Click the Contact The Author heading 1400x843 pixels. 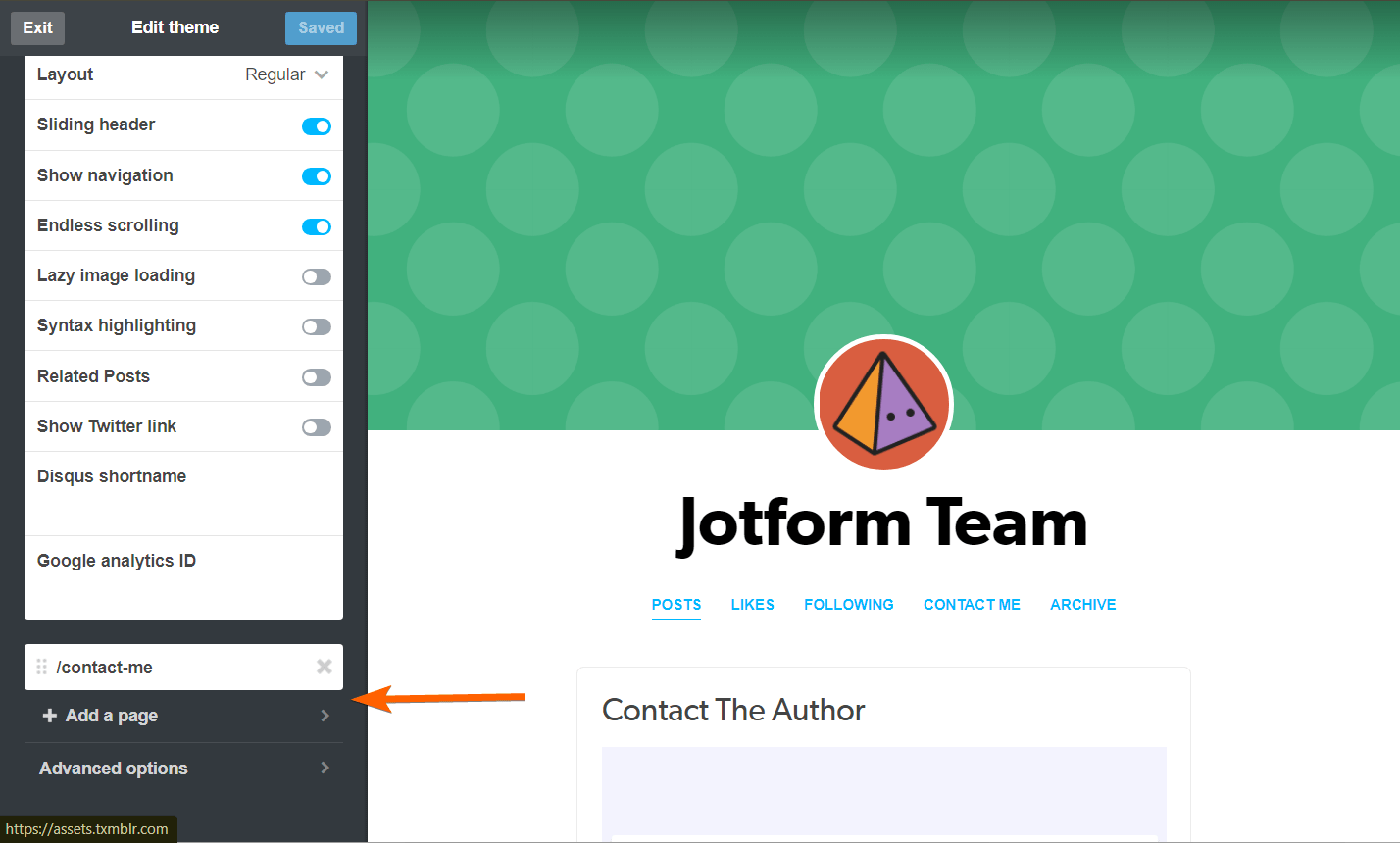[733, 710]
